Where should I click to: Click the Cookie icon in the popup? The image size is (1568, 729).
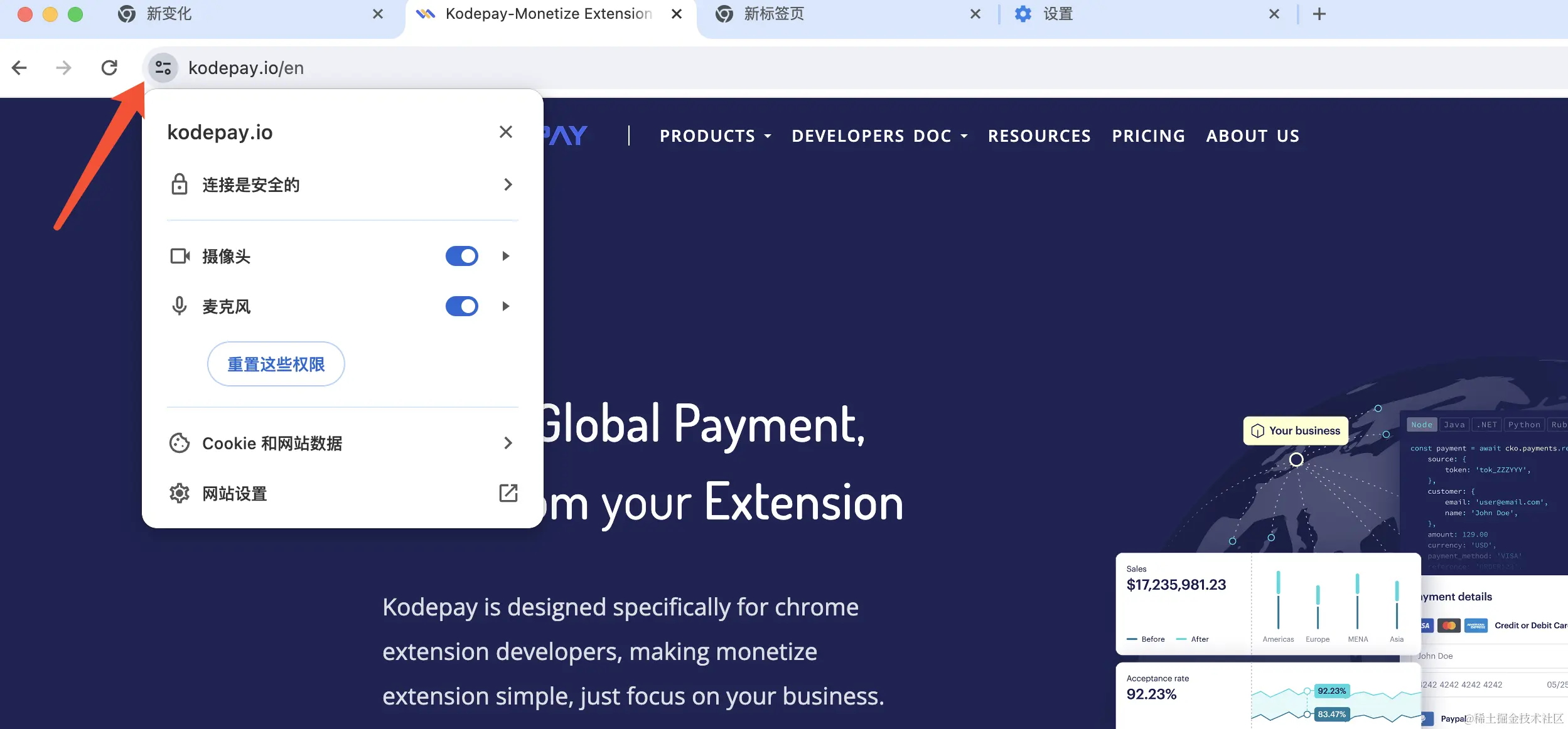[x=180, y=443]
